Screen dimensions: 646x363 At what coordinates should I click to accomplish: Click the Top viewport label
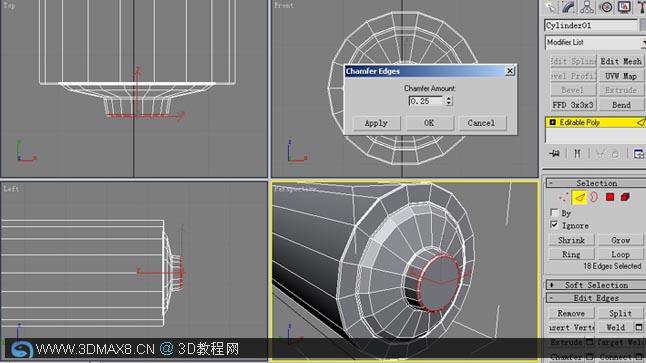tap(9, 5)
